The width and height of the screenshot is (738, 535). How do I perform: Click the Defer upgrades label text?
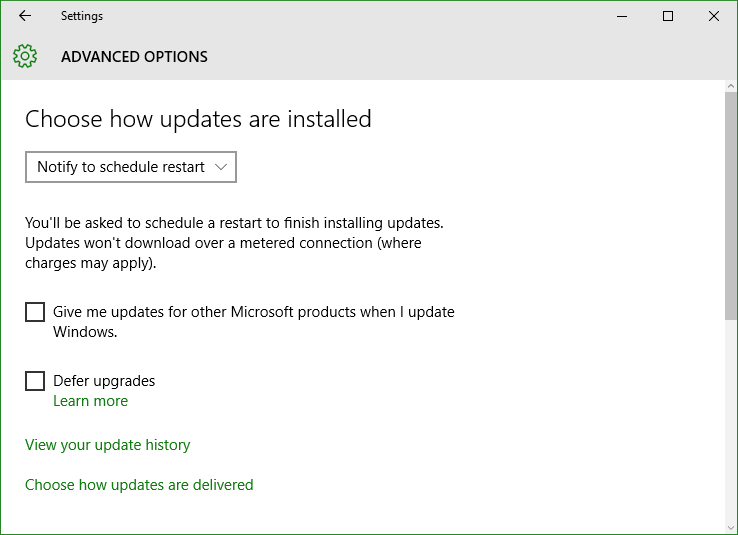104,381
